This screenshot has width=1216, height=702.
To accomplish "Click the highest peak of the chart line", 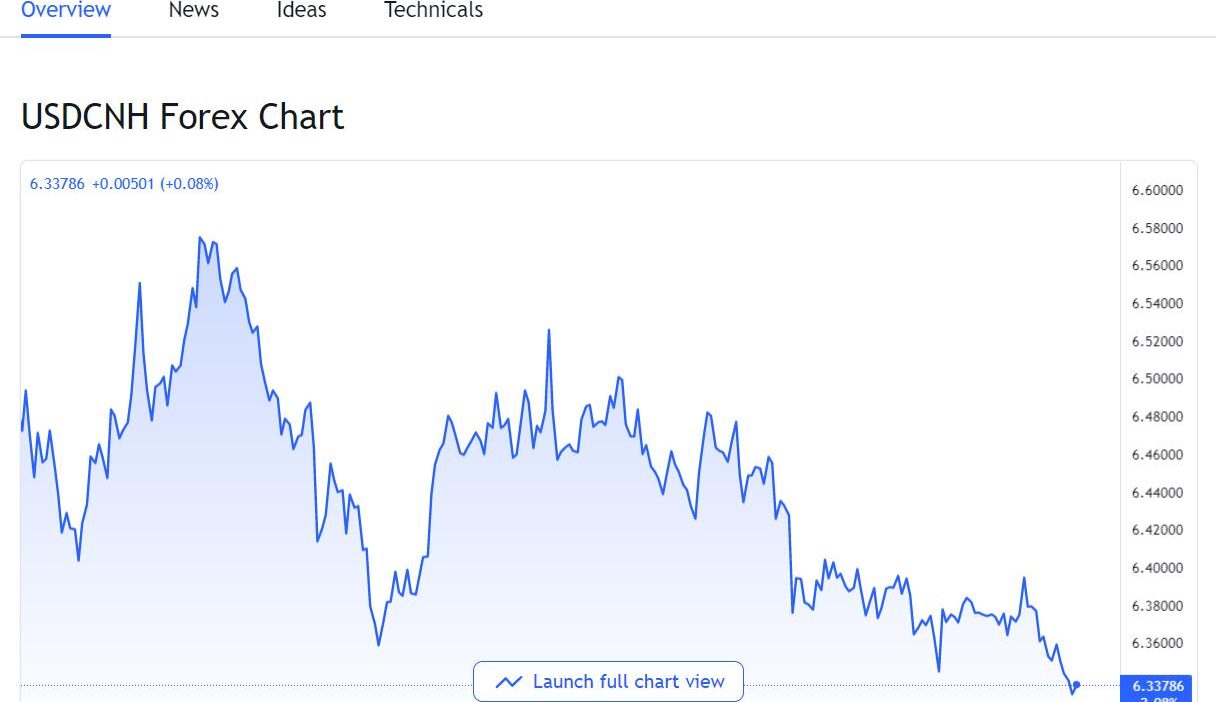I will click(200, 238).
